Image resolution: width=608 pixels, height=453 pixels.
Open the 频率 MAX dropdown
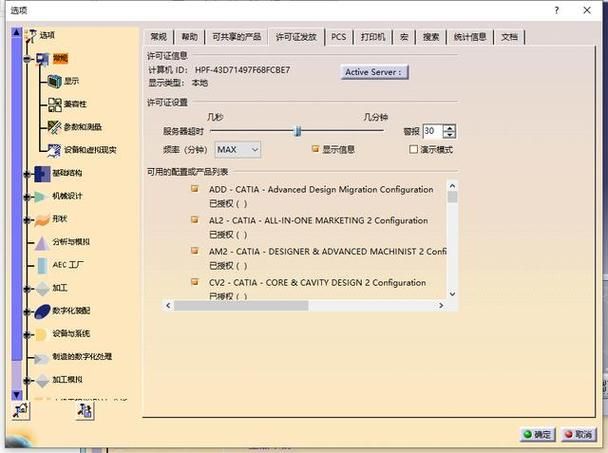pos(238,149)
